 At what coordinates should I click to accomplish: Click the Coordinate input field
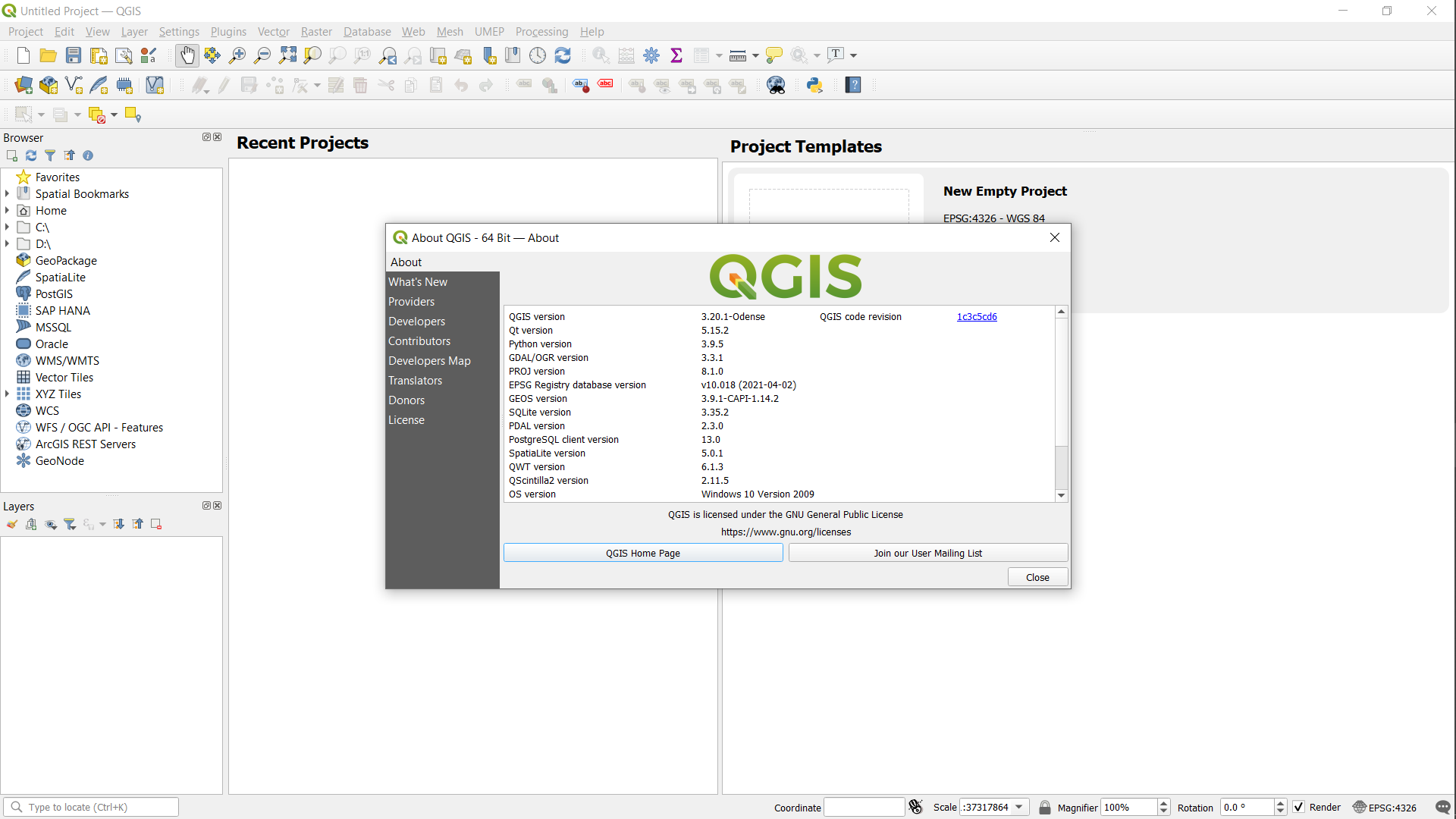[x=864, y=807]
